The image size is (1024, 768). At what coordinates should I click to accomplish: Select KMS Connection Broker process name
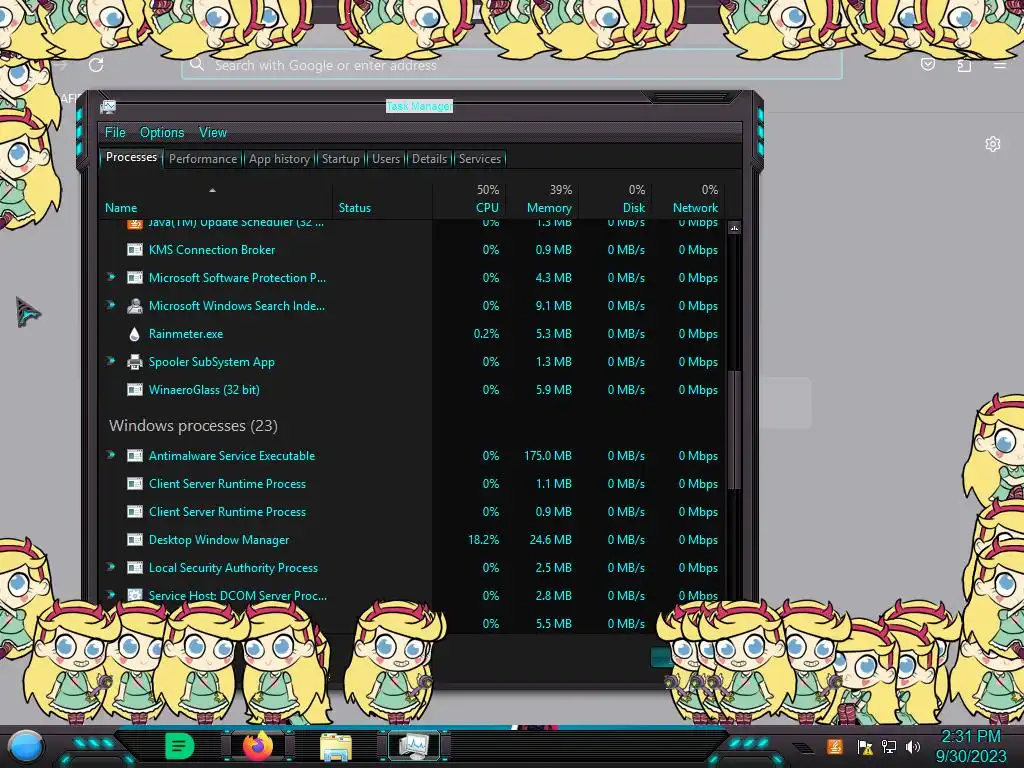tap(212, 249)
